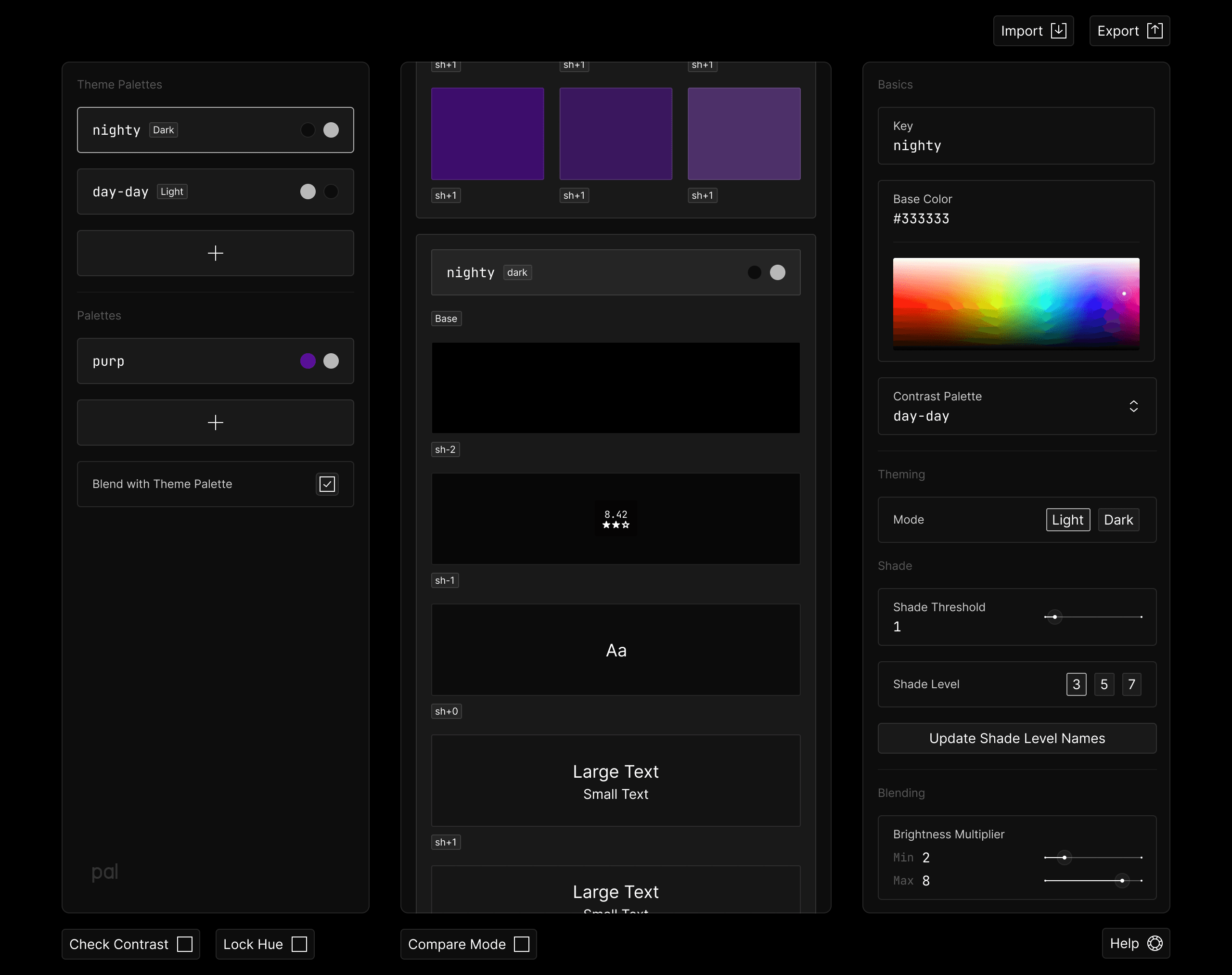Select the nighty Dark theme palette
1232x975 pixels.
215,130
